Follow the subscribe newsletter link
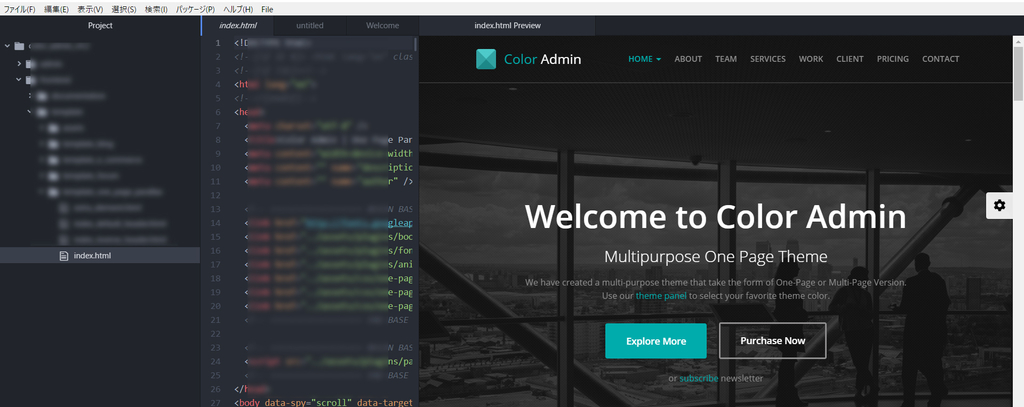1024x407 pixels. pyautogui.click(x=699, y=378)
